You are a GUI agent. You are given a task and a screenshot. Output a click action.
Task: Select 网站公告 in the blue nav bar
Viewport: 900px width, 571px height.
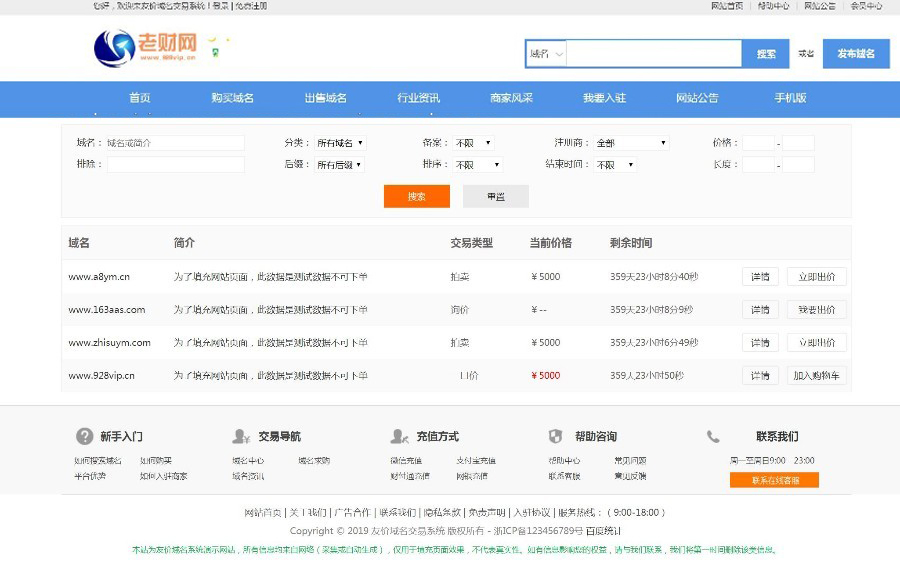(x=697, y=98)
